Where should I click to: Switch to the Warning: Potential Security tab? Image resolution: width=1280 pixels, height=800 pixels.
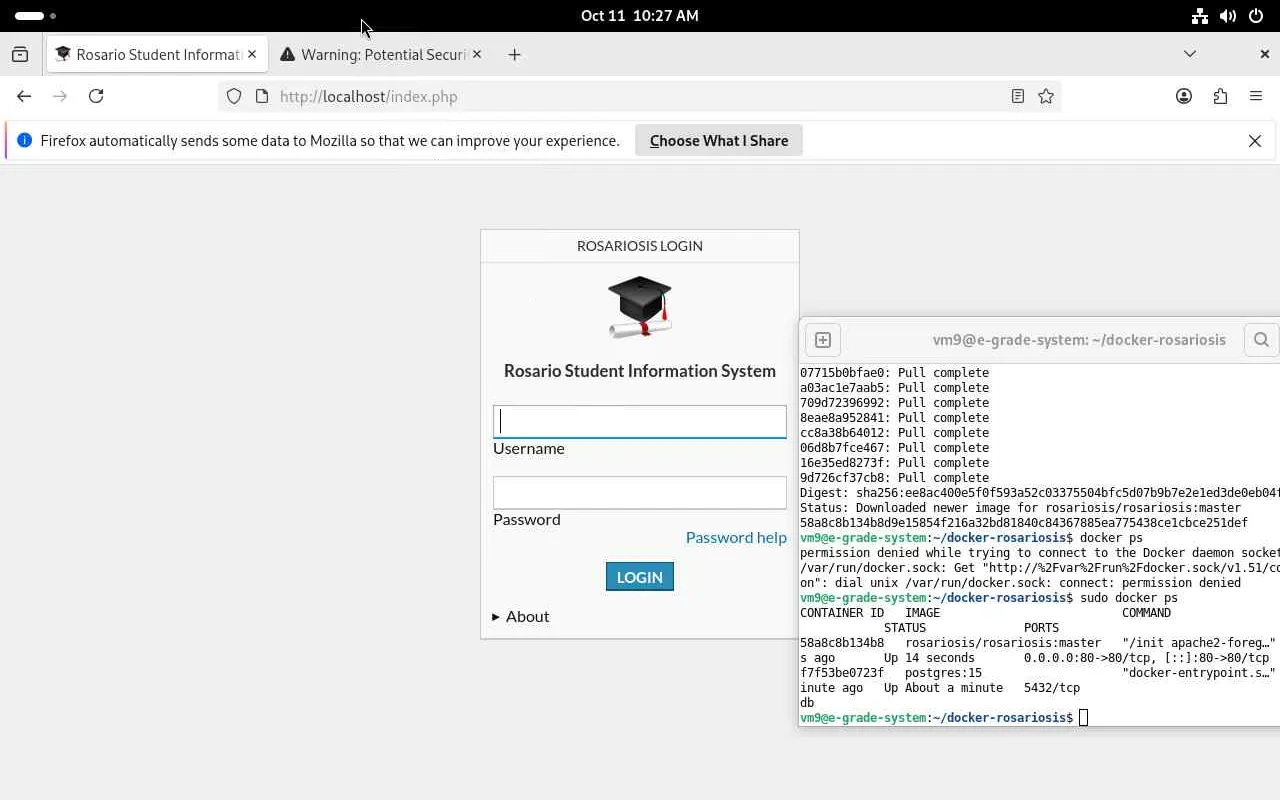381,54
